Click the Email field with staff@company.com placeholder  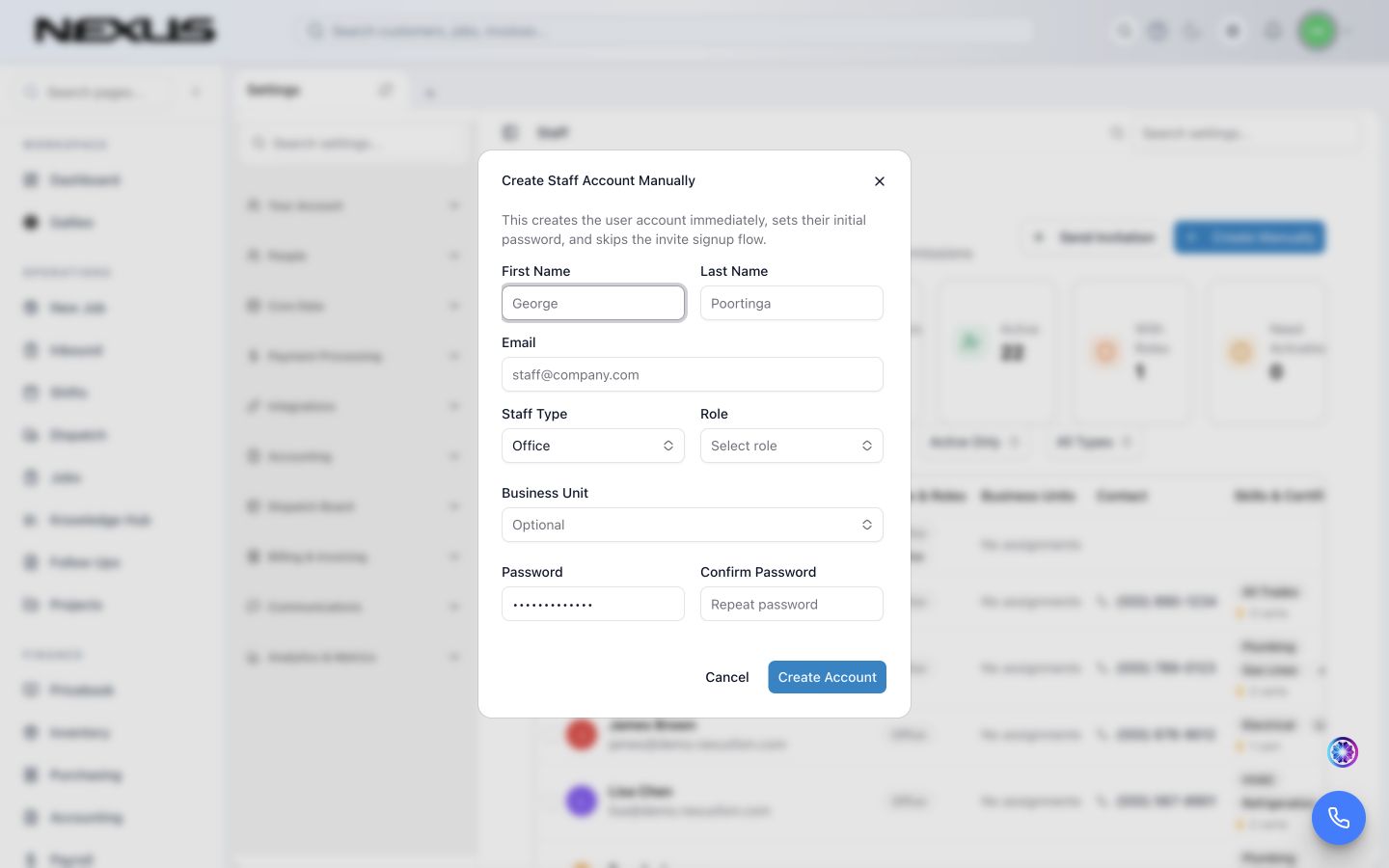[693, 374]
